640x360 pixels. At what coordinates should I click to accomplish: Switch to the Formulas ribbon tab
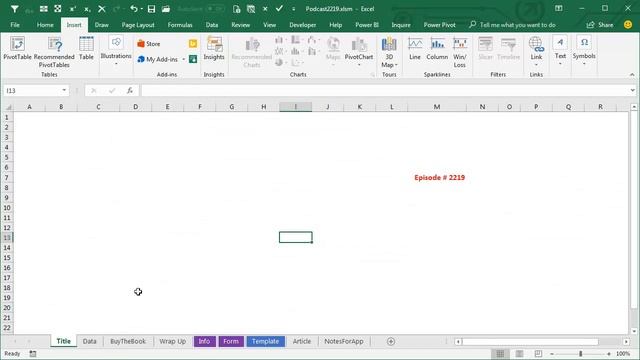pyautogui.click(x=180, y=25)
